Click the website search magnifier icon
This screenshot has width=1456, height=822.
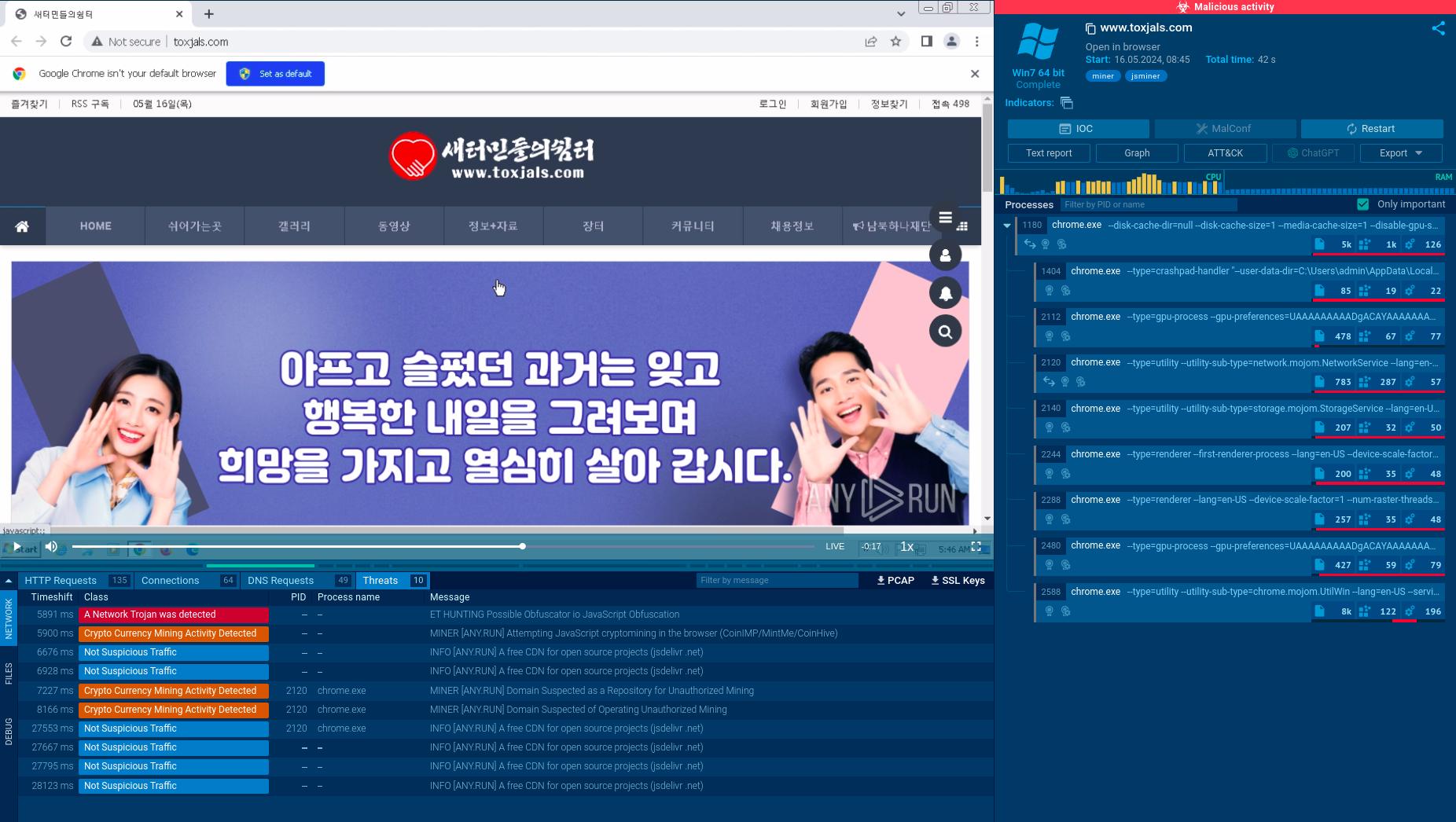pyautogui.click(x=945, y=332)
